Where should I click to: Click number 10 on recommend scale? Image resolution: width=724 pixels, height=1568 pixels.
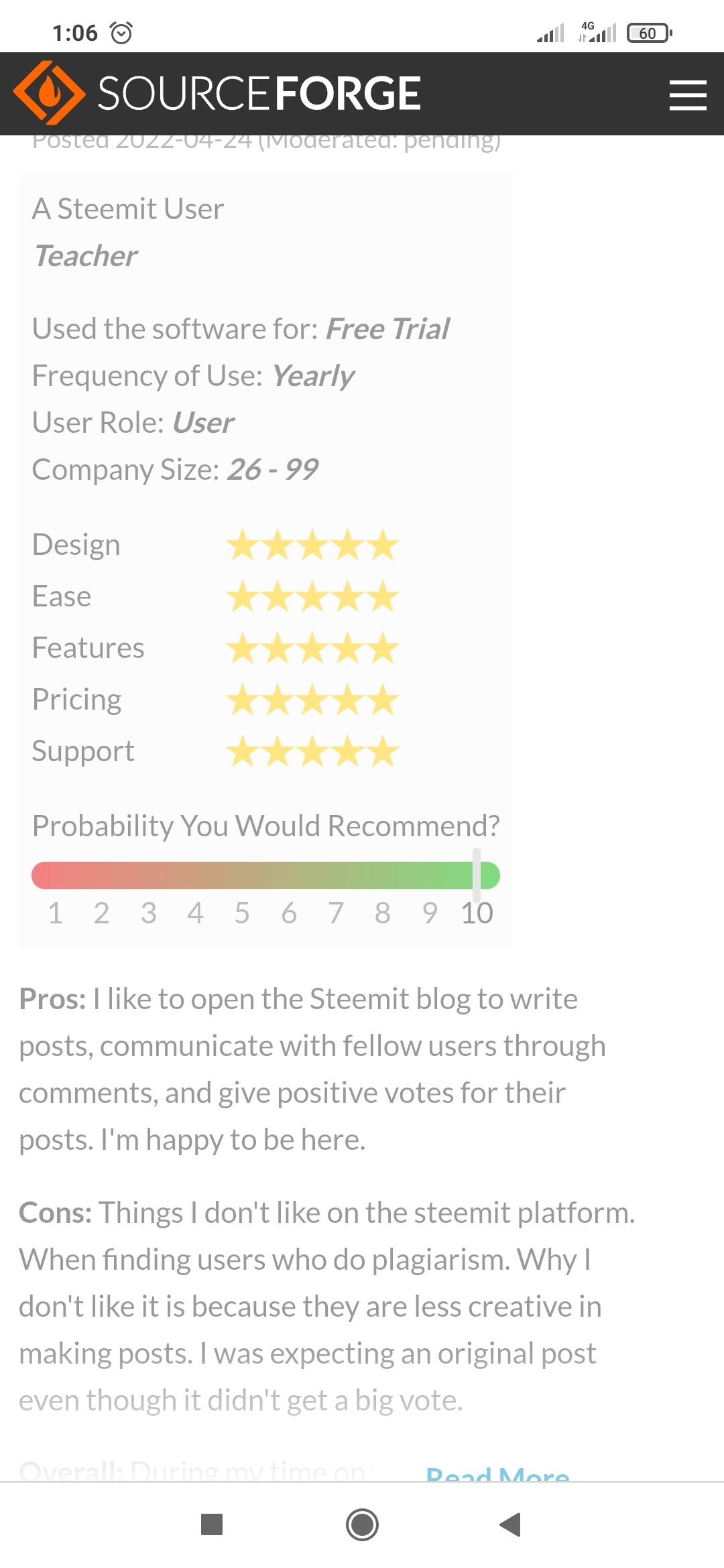point(477,913)
